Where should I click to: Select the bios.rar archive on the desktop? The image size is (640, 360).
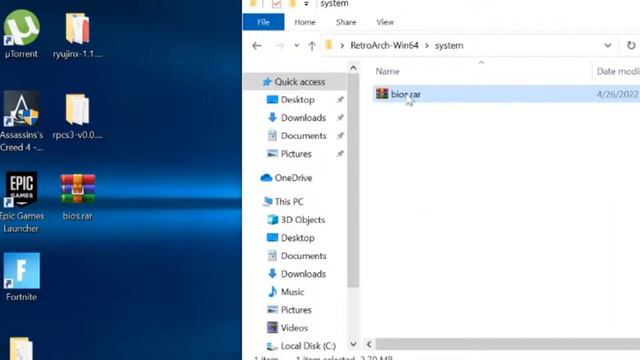pos(78,197)
